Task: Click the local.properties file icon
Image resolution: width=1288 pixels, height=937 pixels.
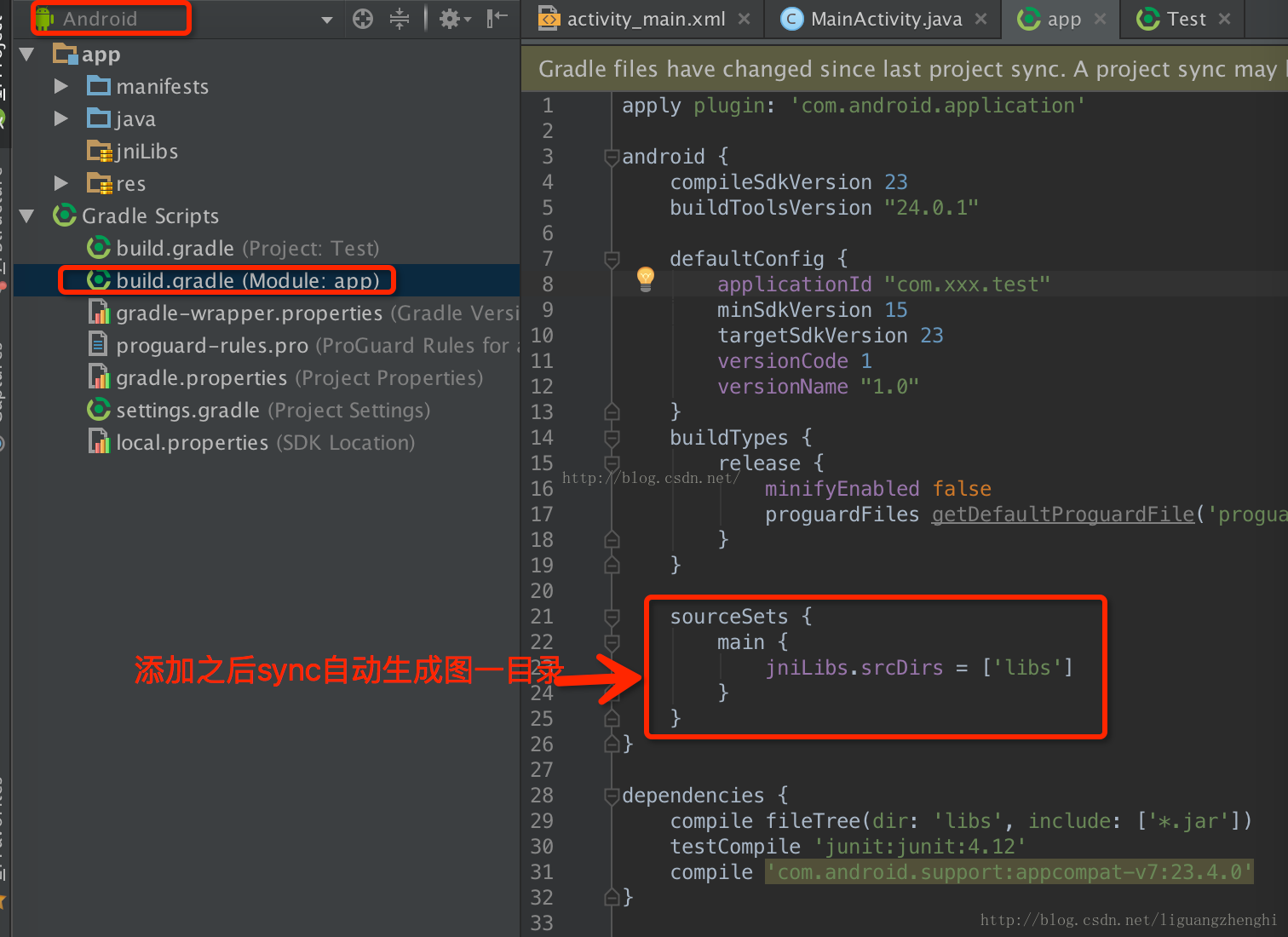Action: pos(99,442)
